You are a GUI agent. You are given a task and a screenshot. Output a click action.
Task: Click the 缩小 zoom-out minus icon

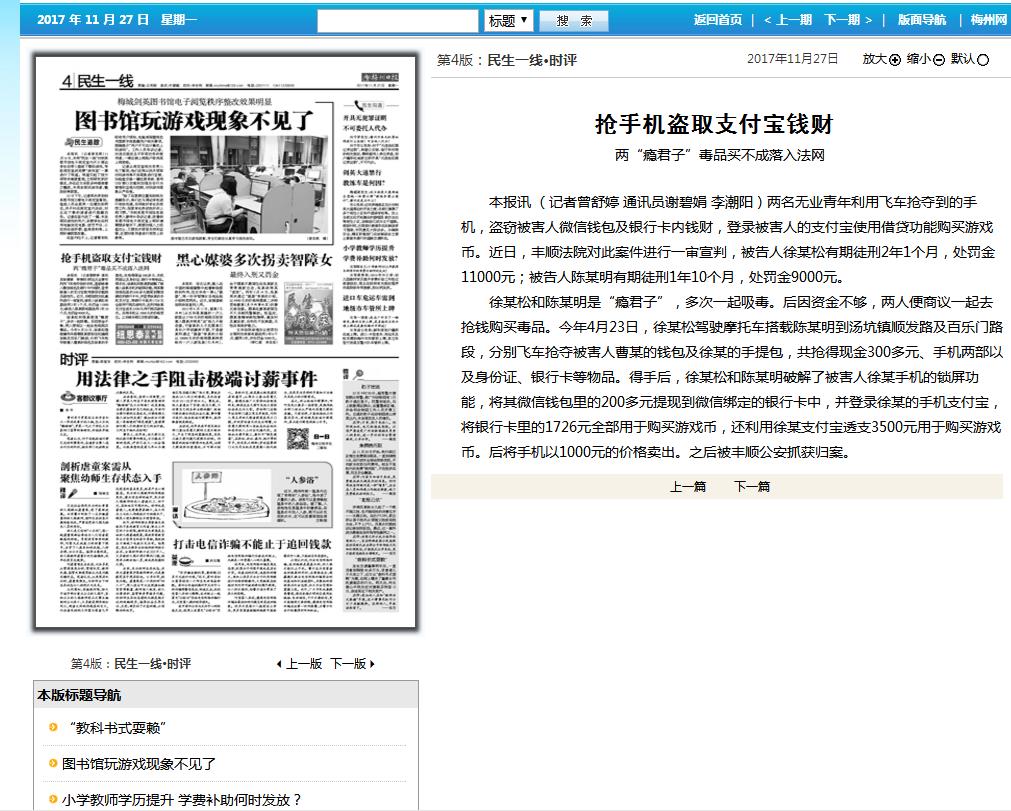[939, 60]
